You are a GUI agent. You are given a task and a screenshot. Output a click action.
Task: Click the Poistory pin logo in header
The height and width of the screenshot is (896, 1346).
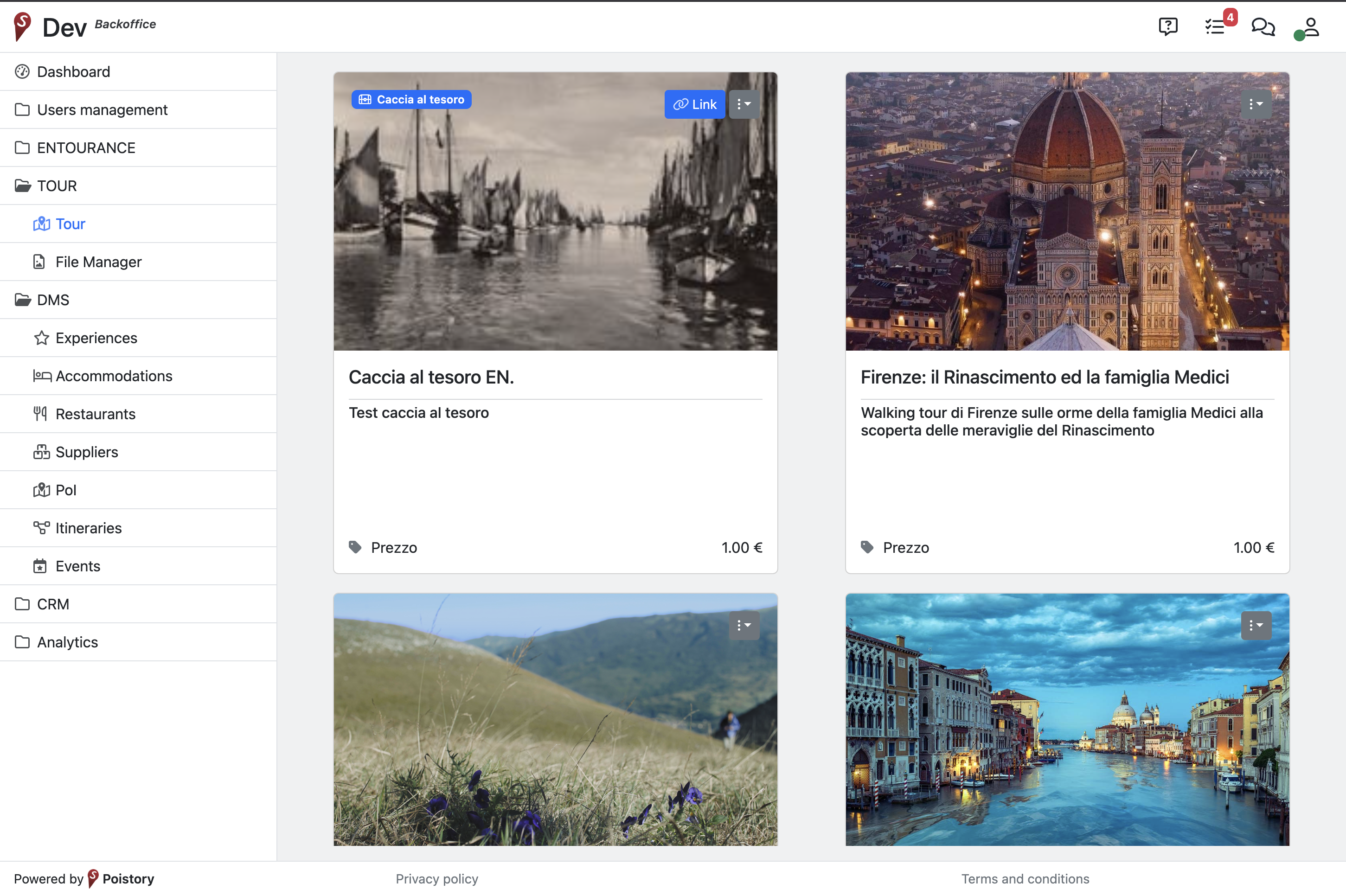pos(22,26)
